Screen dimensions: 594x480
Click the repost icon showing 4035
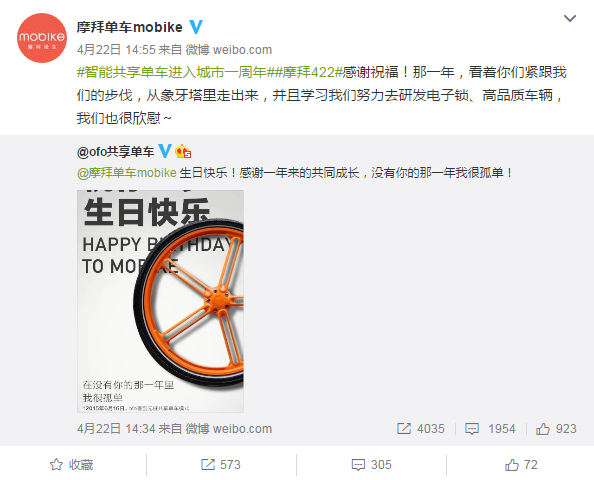(x=404, y=428)
